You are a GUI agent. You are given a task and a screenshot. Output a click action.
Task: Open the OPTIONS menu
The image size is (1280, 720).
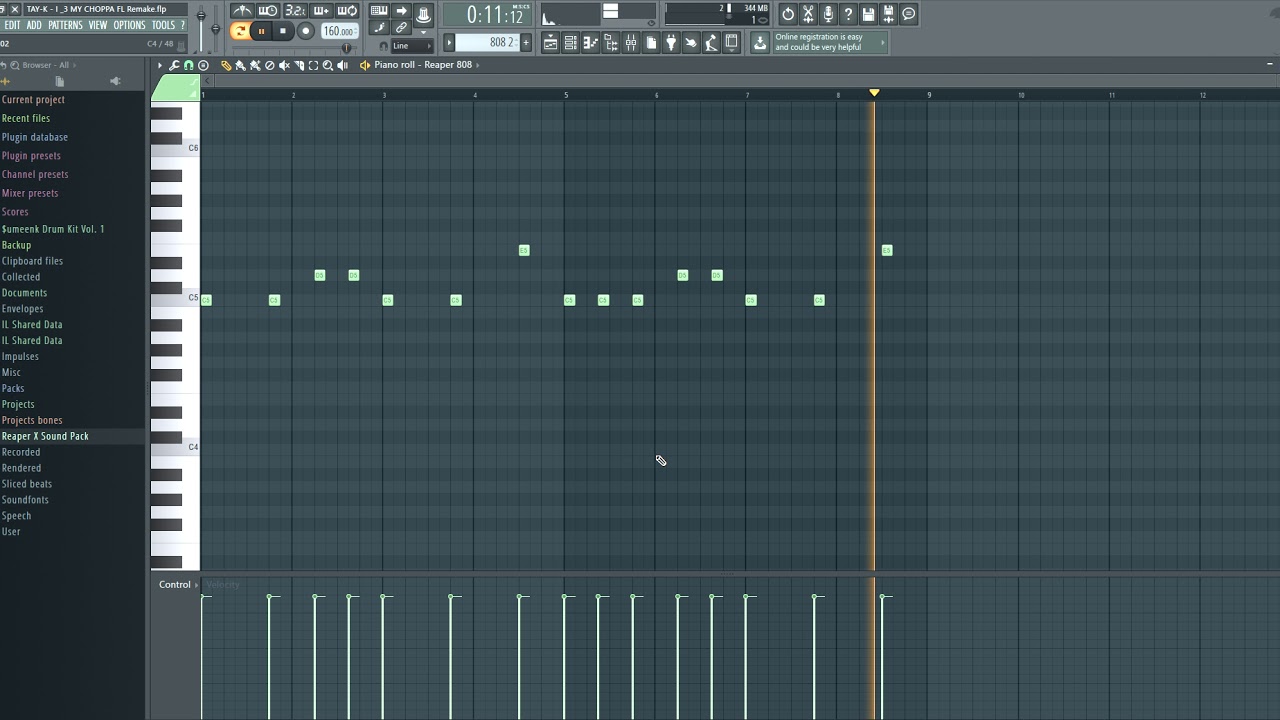click(x=130, y=25)
